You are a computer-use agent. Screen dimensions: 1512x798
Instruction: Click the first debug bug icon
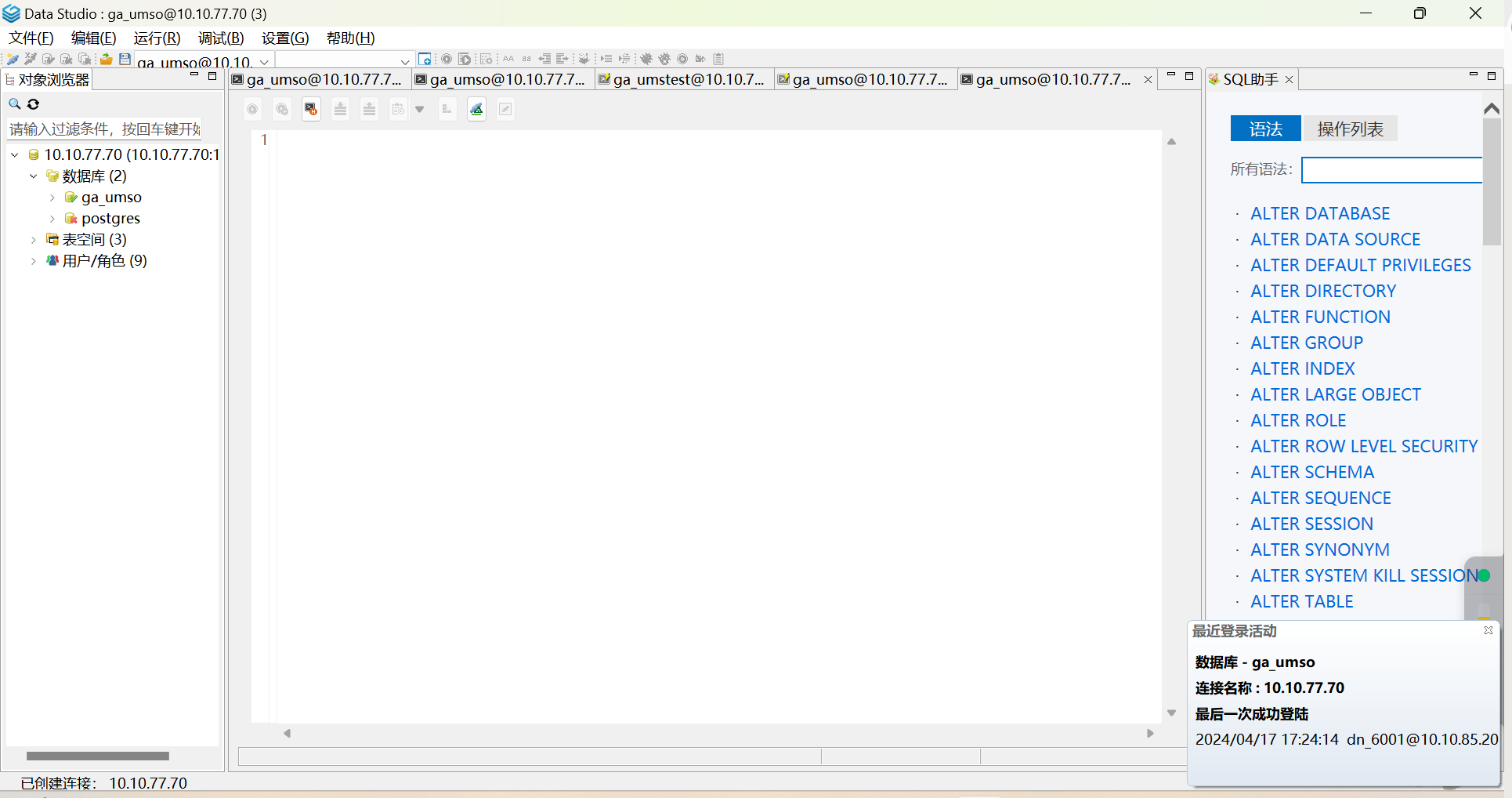[x=646, y=59]
